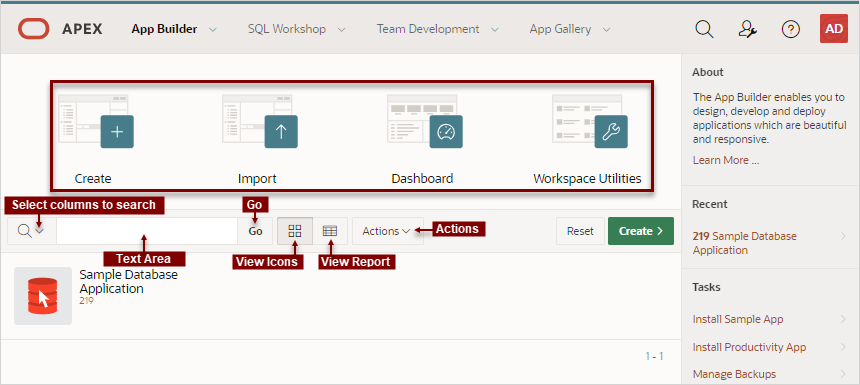Open the App Gallery tab
The height and width of the screenshot is (385, 860).
point(560,29)
